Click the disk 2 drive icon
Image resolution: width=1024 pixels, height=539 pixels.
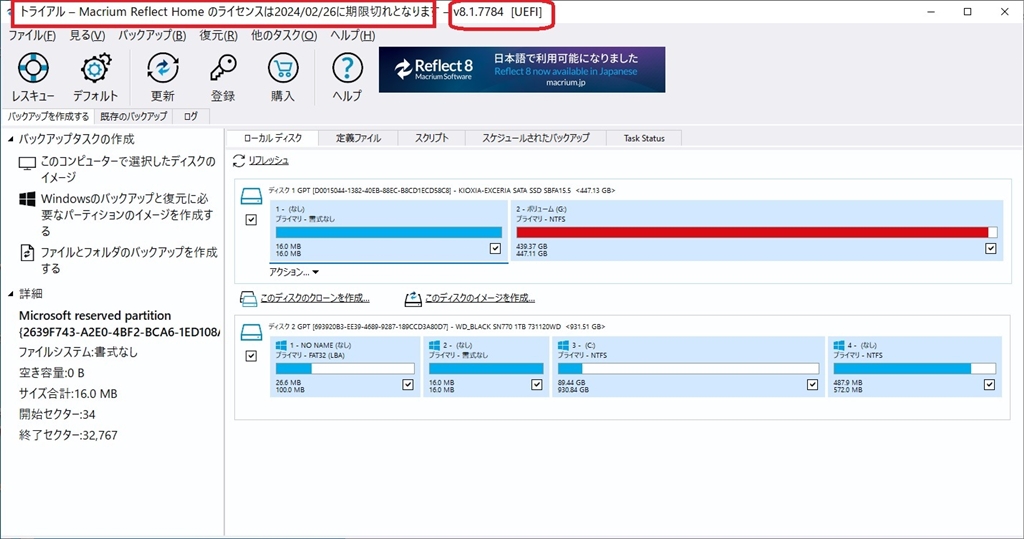pyautogui.click(x=251, y=331)
